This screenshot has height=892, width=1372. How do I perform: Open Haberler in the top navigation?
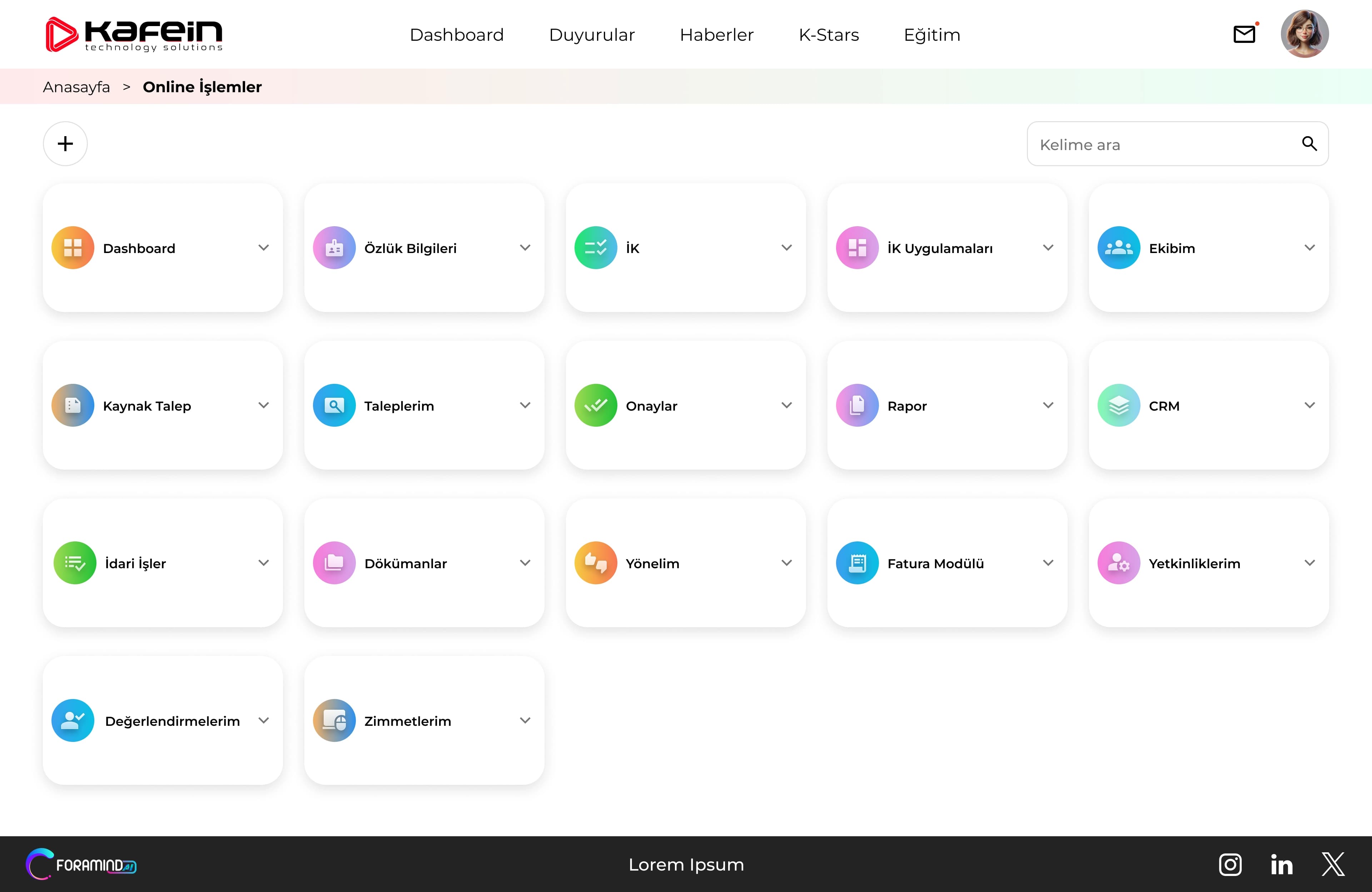tap(717, 35)
